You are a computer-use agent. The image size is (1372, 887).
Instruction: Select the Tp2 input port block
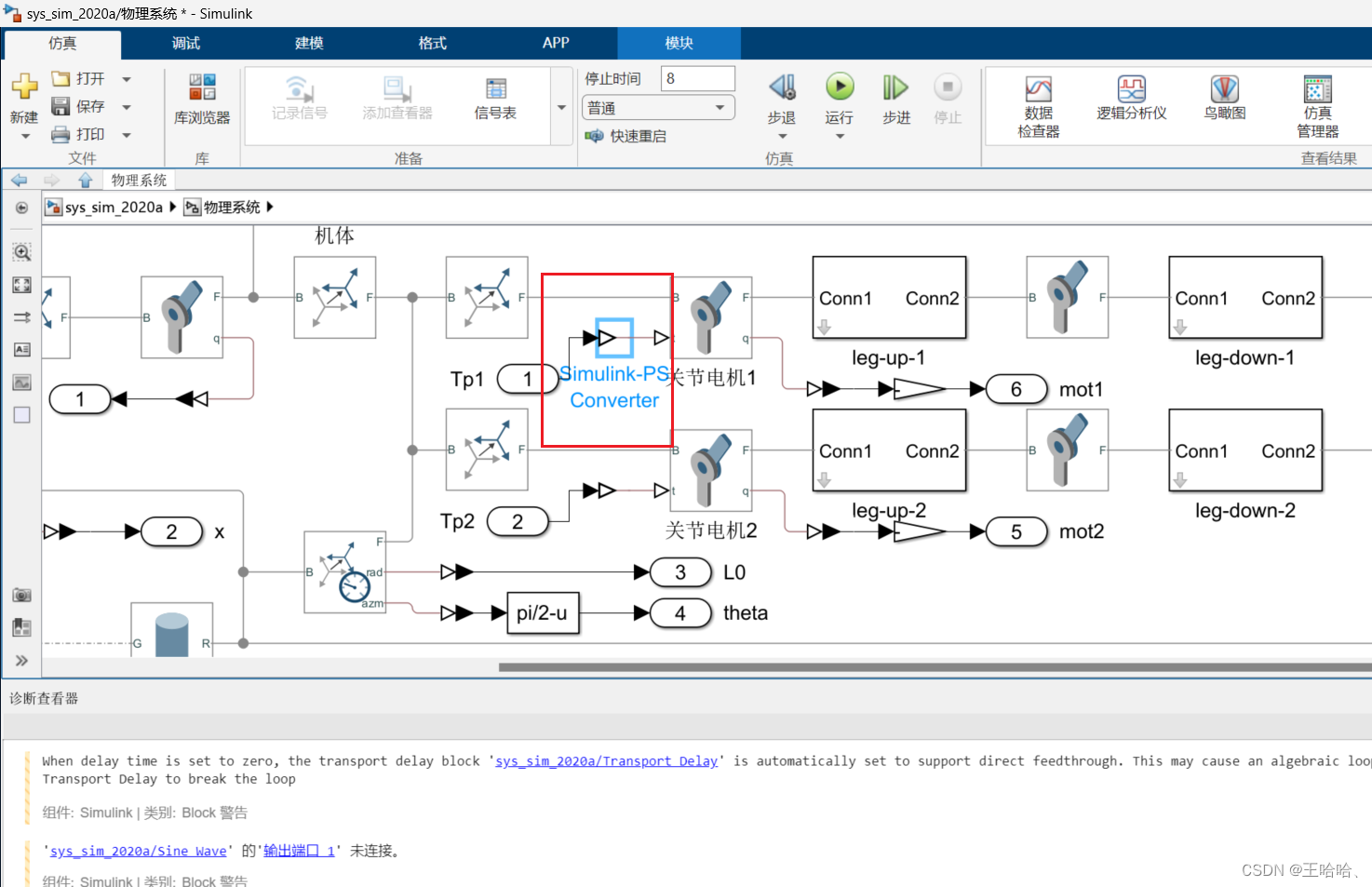pyautogui.click(x=518, y=522)
